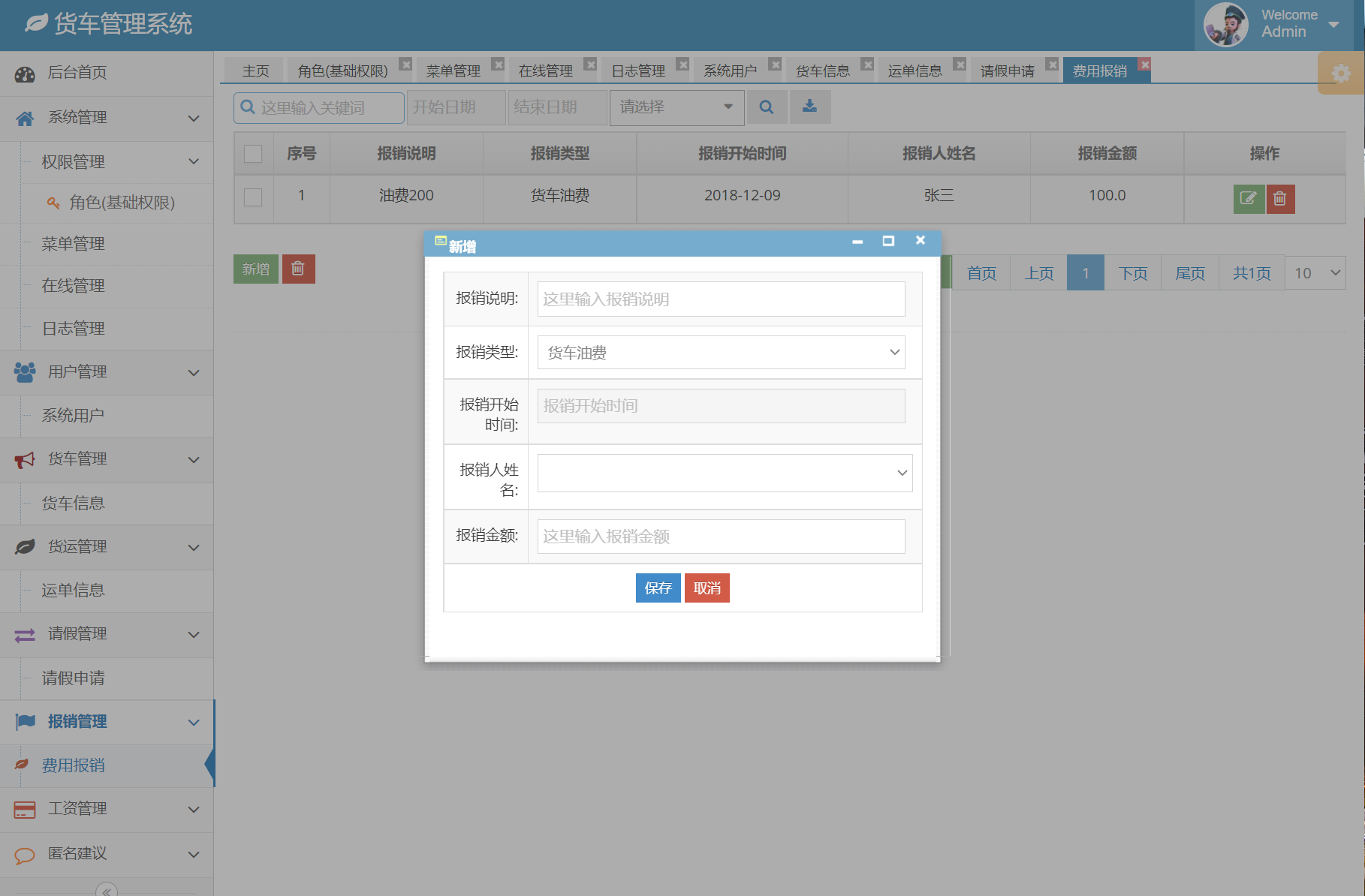
Task: Switch to the 运单信息 tab
Action: pos(915,69)
